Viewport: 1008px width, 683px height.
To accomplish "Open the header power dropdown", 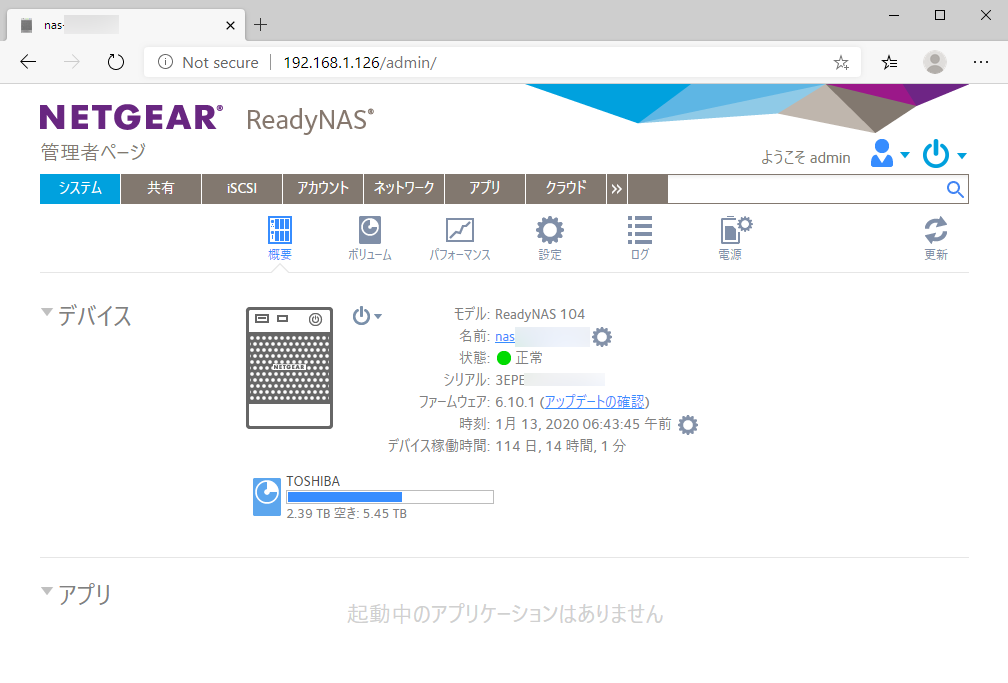I will coord(944,154).
